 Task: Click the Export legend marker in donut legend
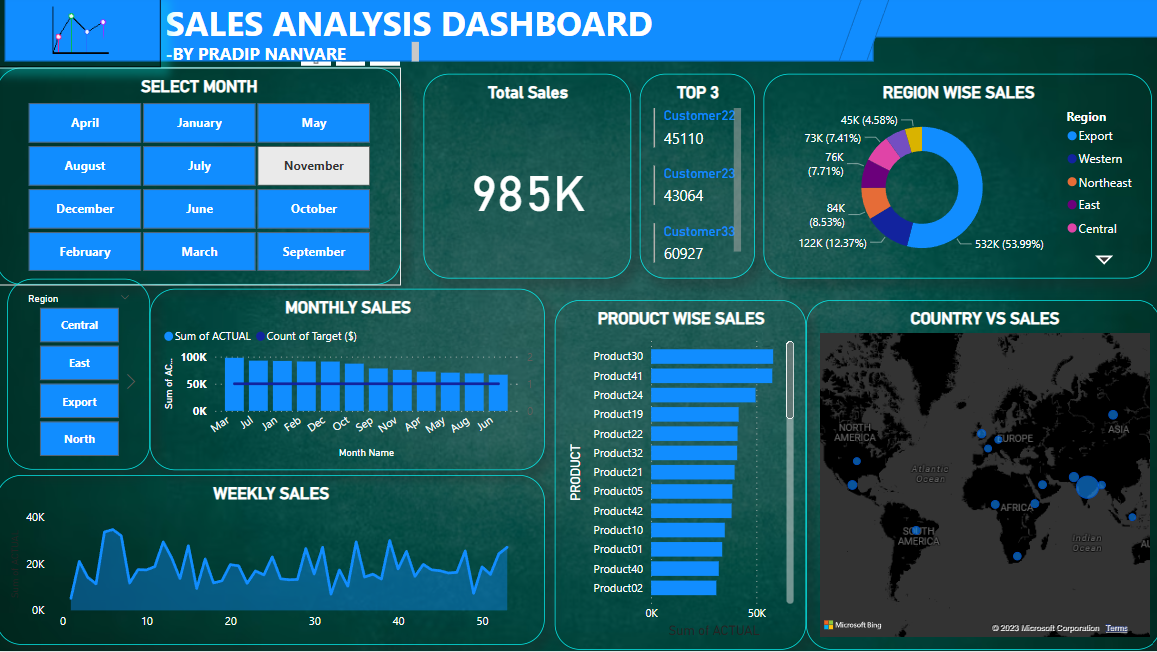[x=1072, y=136]
